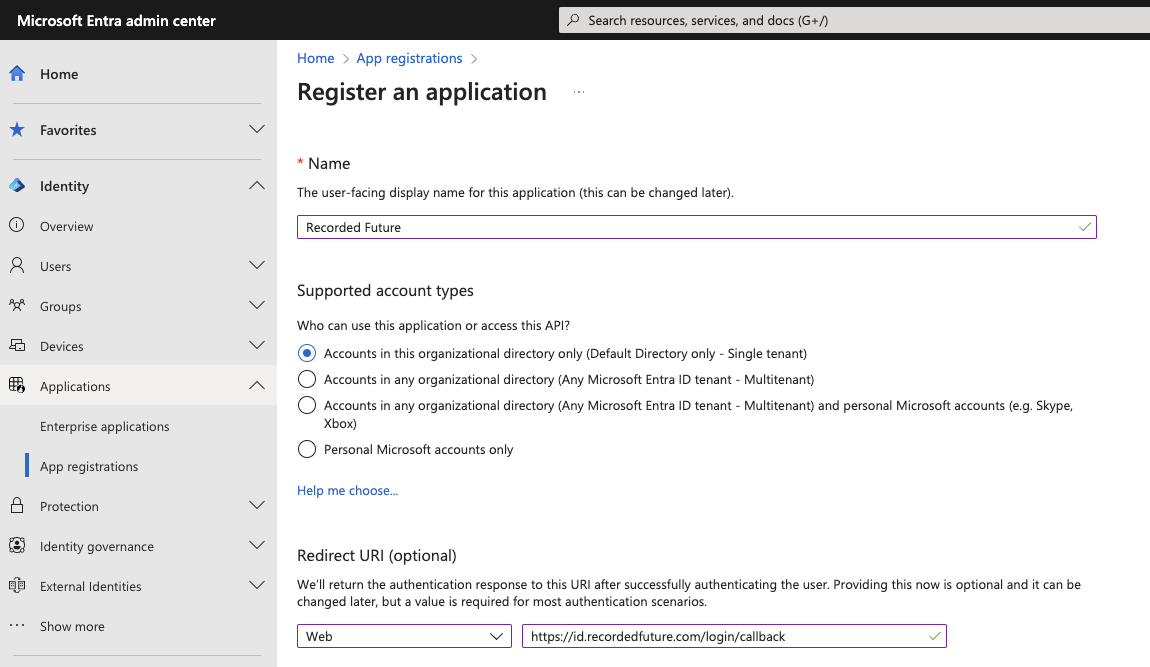
Task: Select single tenant accounts radio option
Action: click(x=307, y=353)
